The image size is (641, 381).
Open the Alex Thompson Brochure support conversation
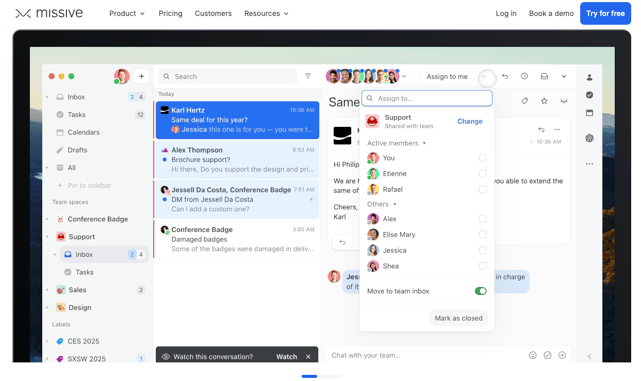pos(237,159)
